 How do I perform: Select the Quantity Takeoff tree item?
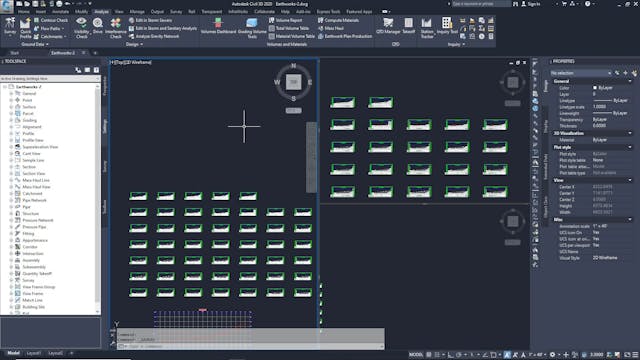click(37, 273)
